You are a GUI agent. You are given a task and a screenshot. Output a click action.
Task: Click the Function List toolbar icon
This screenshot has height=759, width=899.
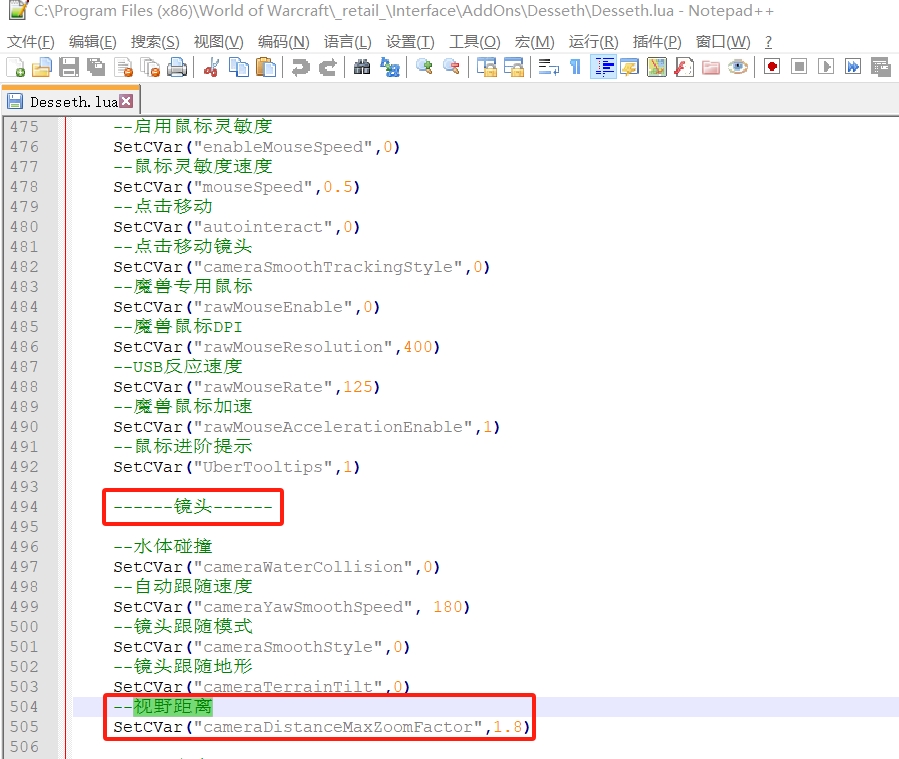click(x=683, y=67)
